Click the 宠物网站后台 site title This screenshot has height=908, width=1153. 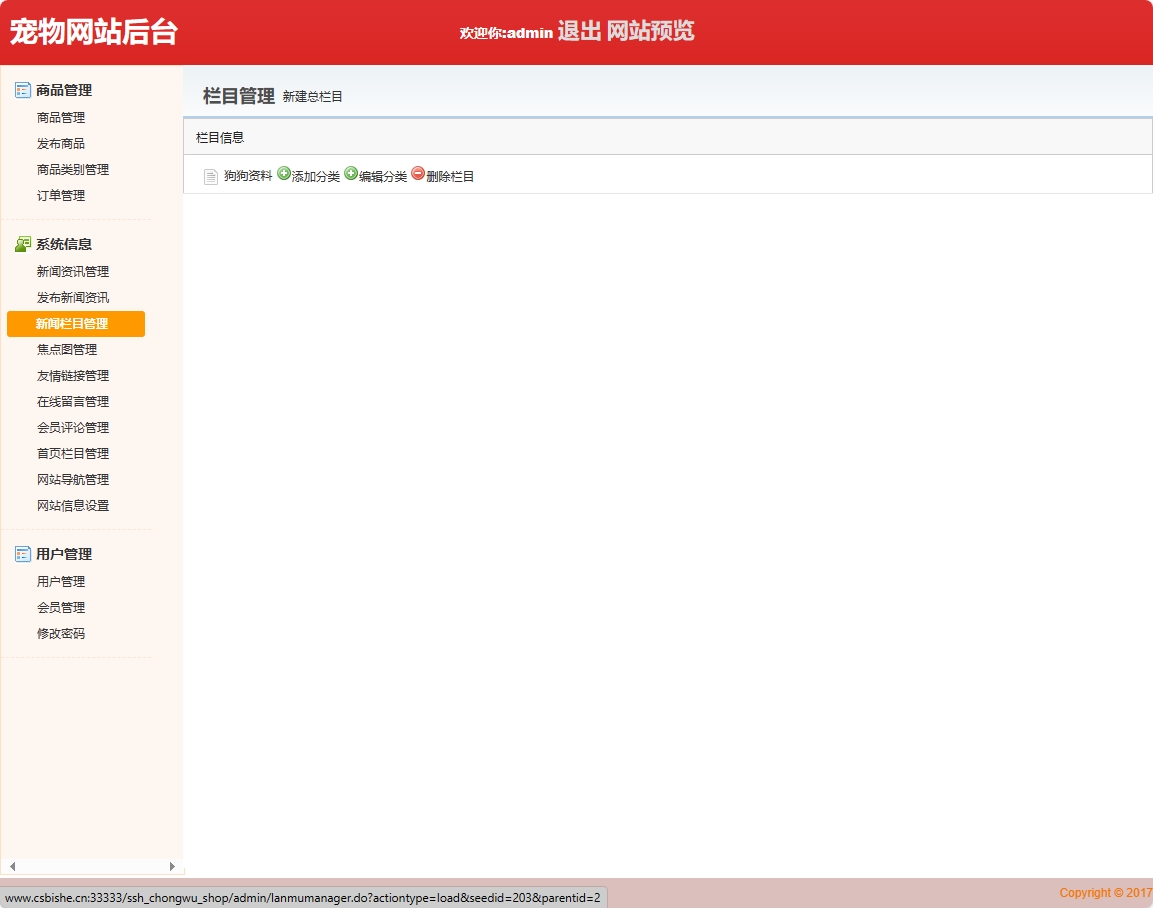tap(93, 32)
